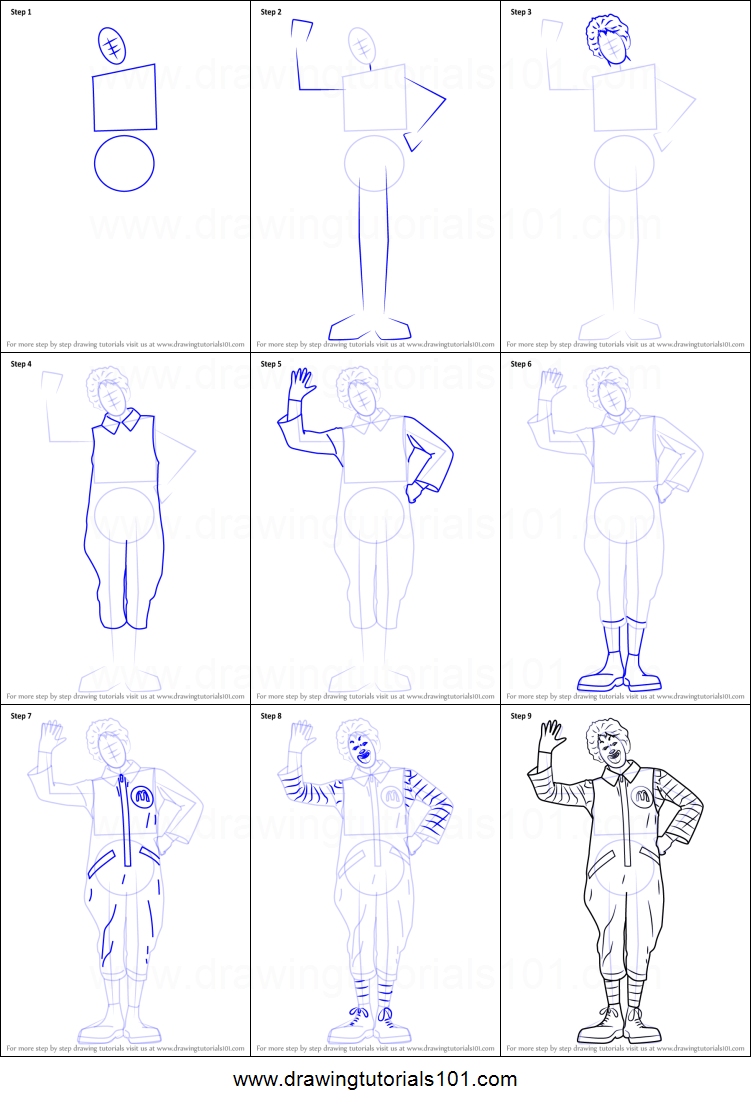Click the 'Step 5' label
Image resolution: width=751 pixels, height=1107 pixels.
[x=271, y=364]
